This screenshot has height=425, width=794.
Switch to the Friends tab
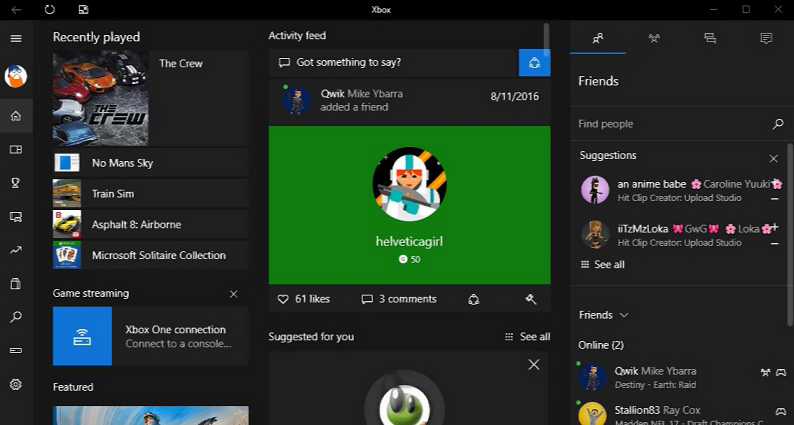point(598,38)
